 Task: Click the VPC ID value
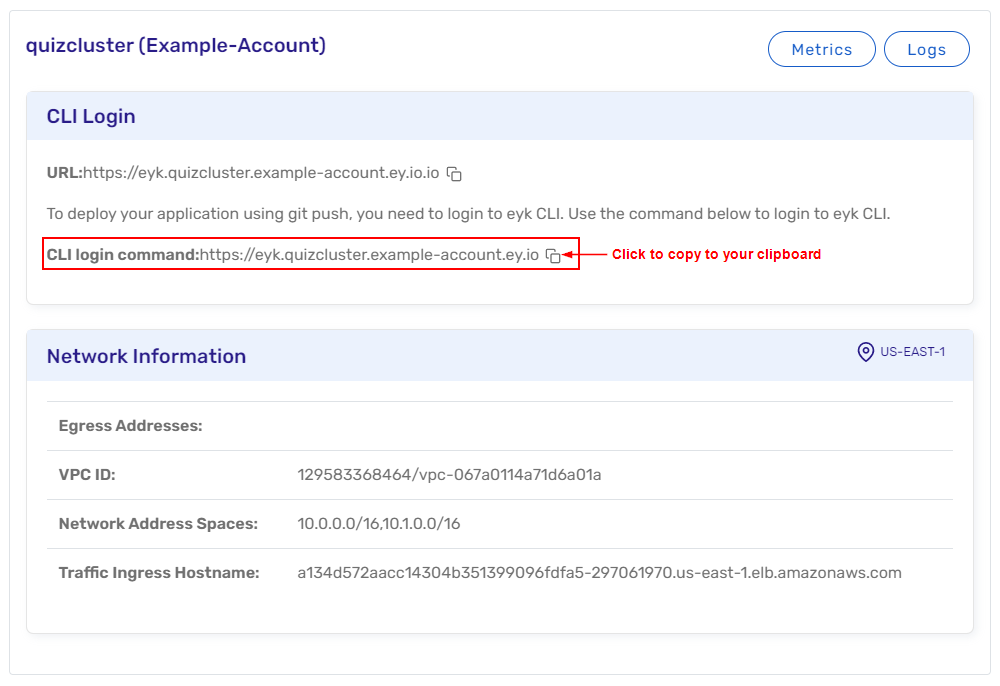(449, 475)
